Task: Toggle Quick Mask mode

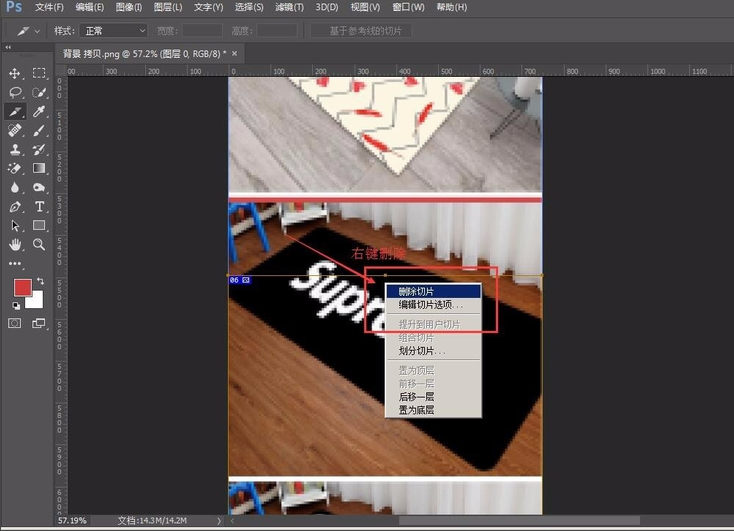Action: tap(15, 323)
